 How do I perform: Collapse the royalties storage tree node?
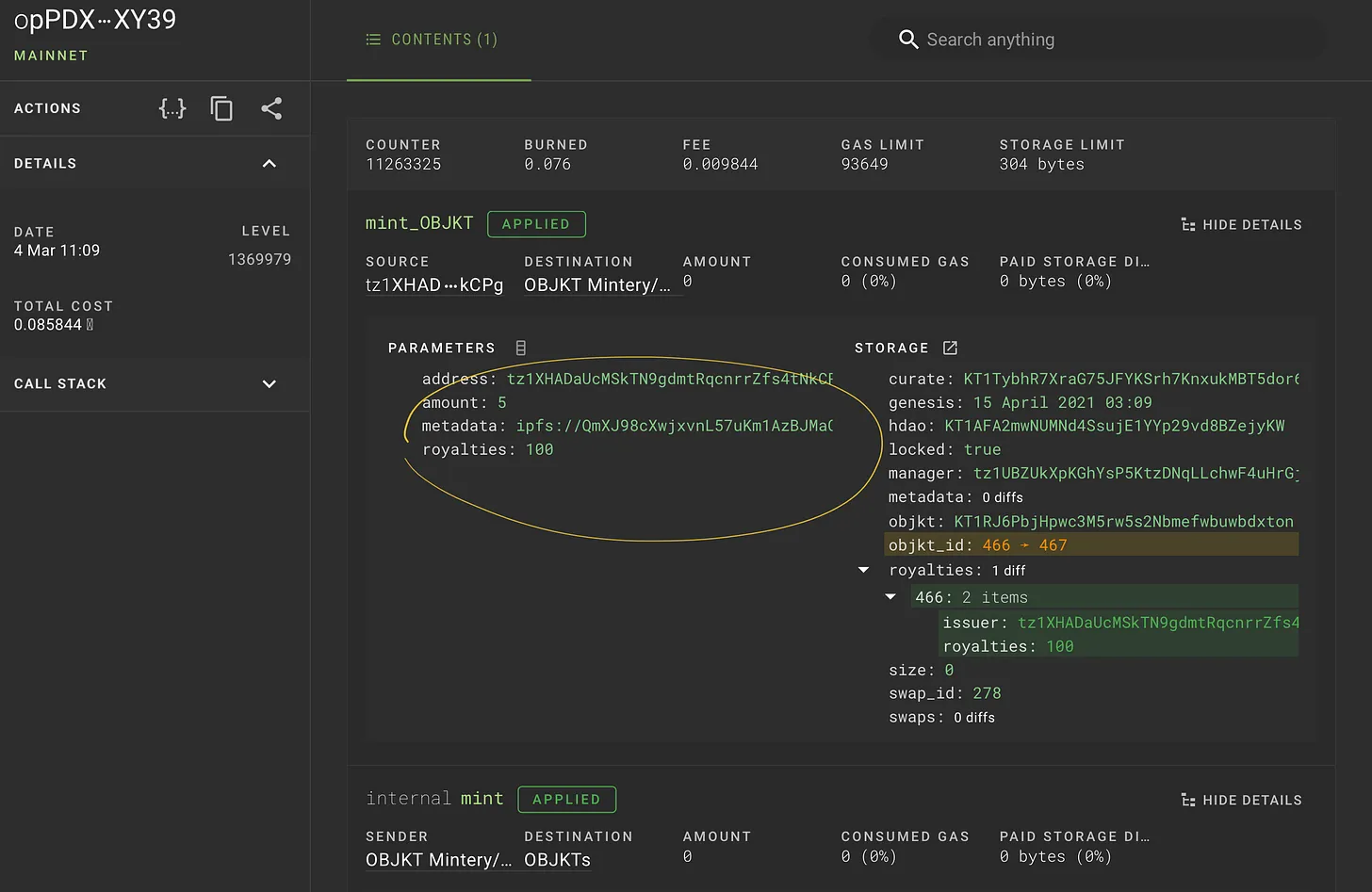863,570
